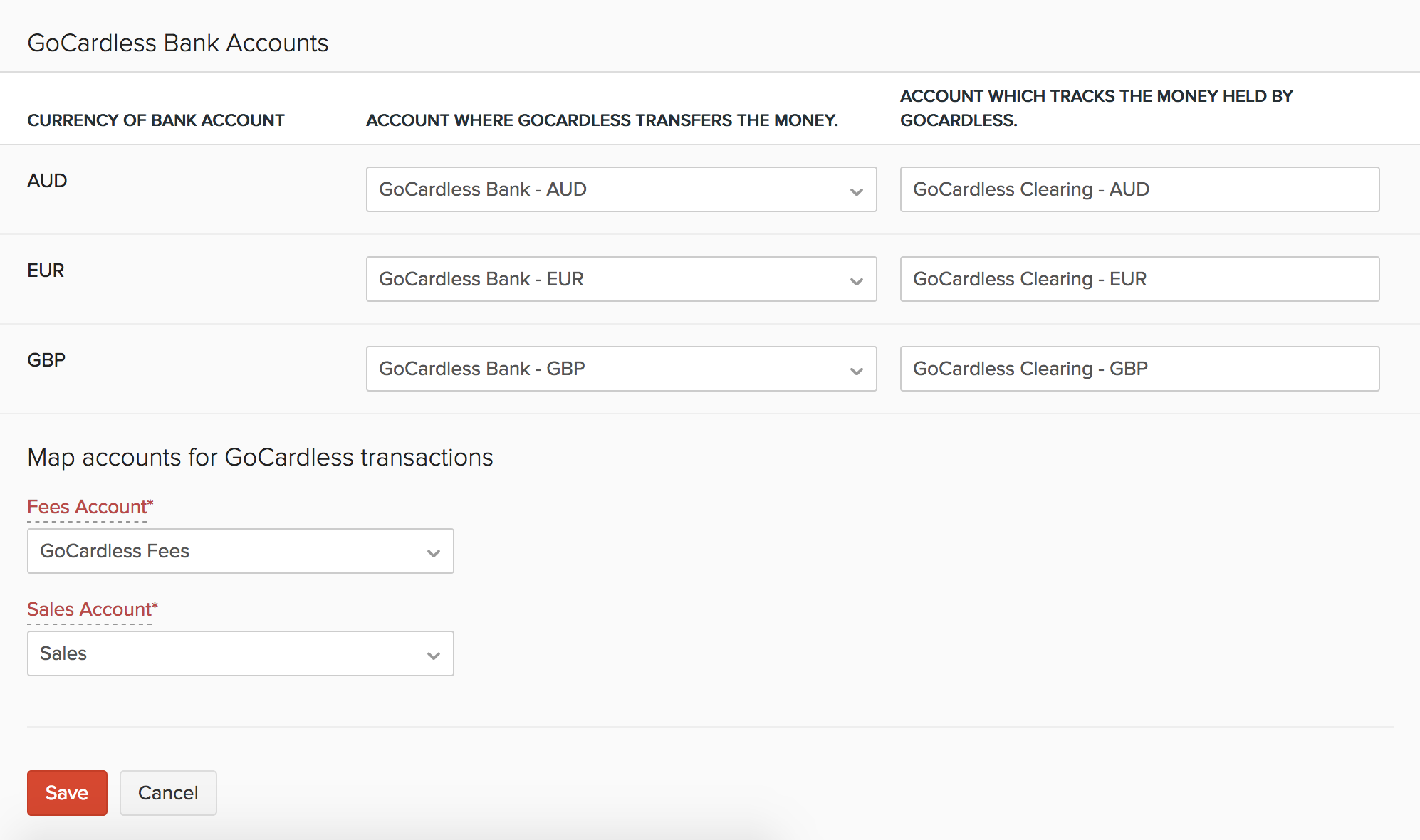Click chevron arrow in Fees Account dropdown
Screen dimensions: 1420x840
(x=433, y=553)
